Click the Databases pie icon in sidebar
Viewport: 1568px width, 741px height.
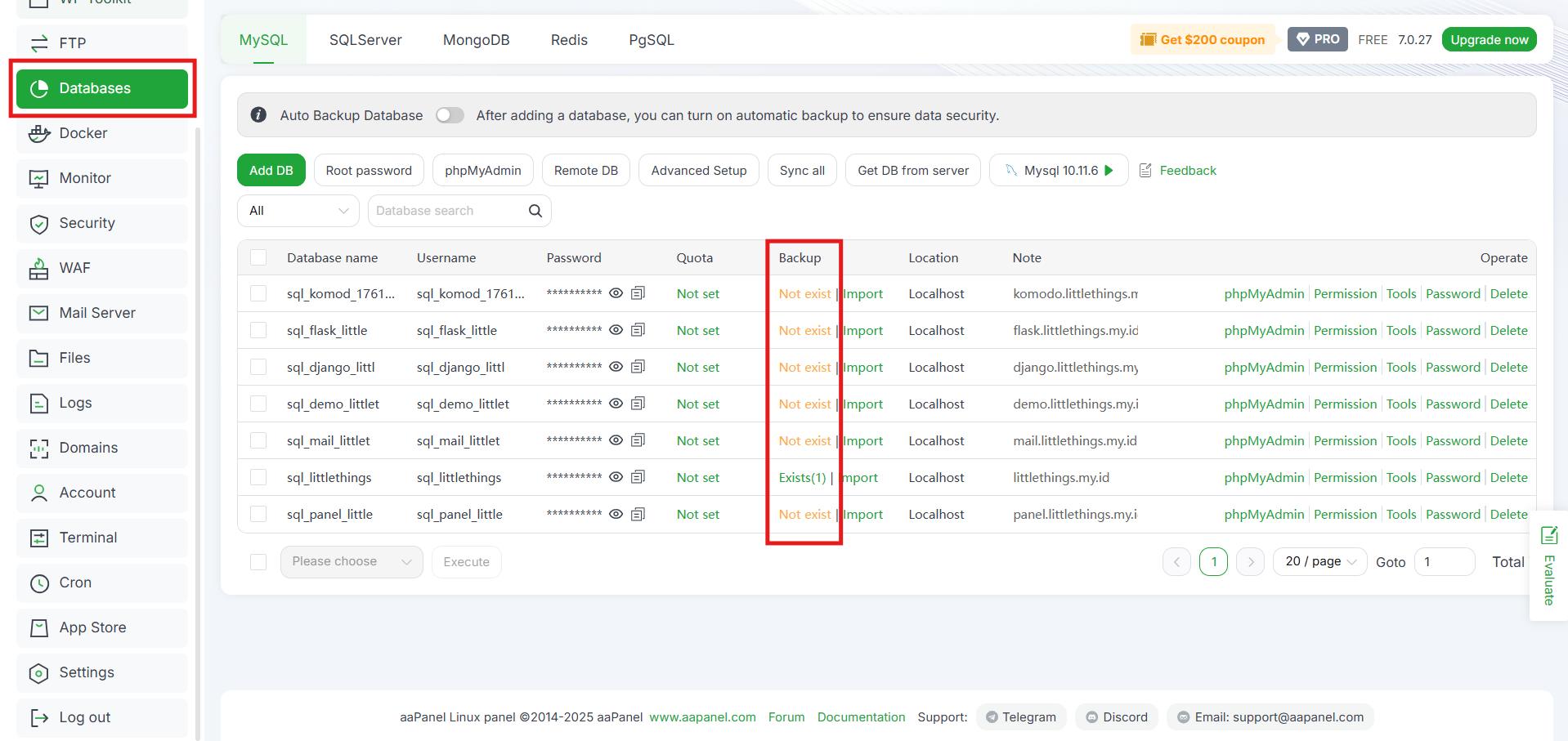click(x=38, y=88)
